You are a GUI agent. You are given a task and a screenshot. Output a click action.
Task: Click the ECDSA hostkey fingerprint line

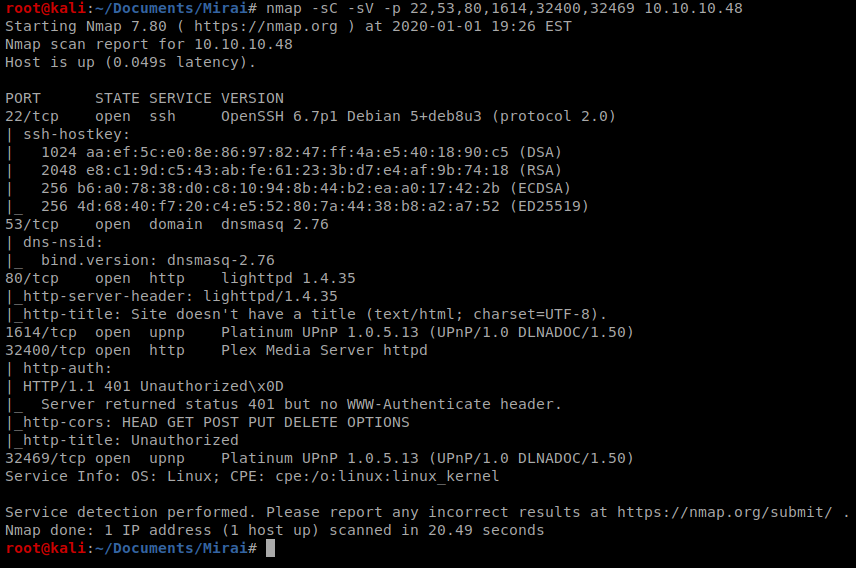306,188
